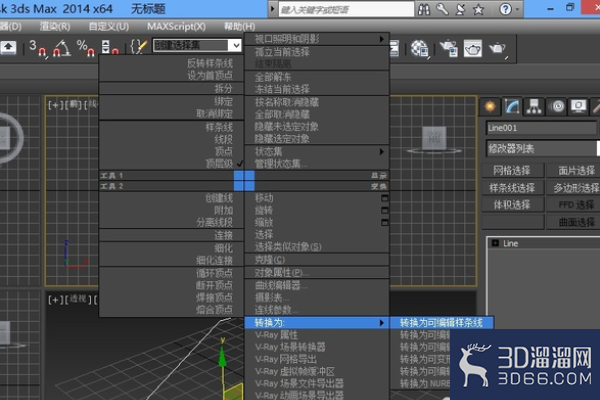Image resolution: width=600 pixels, height=400 pixels.
Task: Click the FFD 选择 modifier button
Action: pos(574,205)
